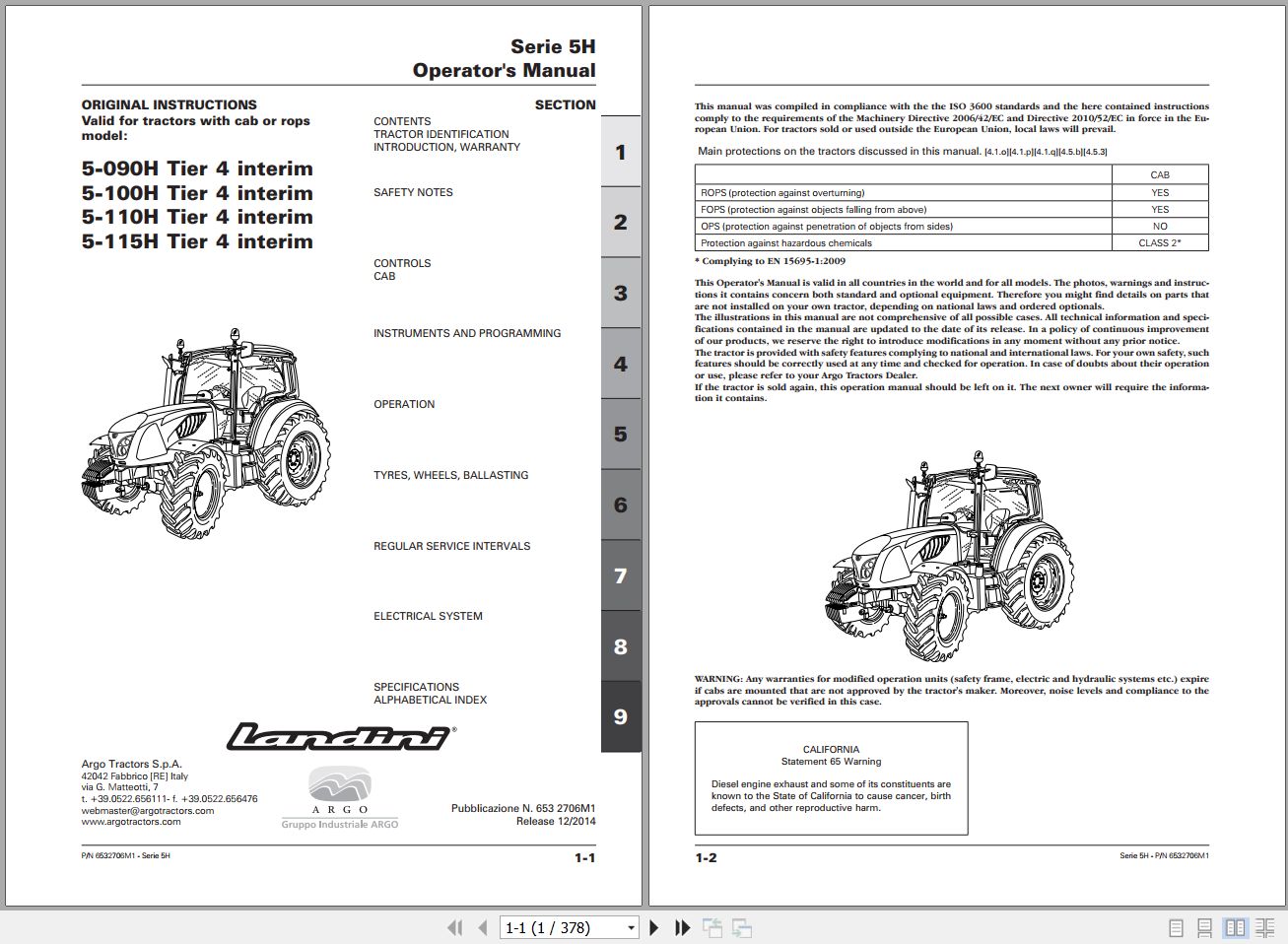
Task: Open section tab 6 for Tyres
Action: (x=621, y=506)
